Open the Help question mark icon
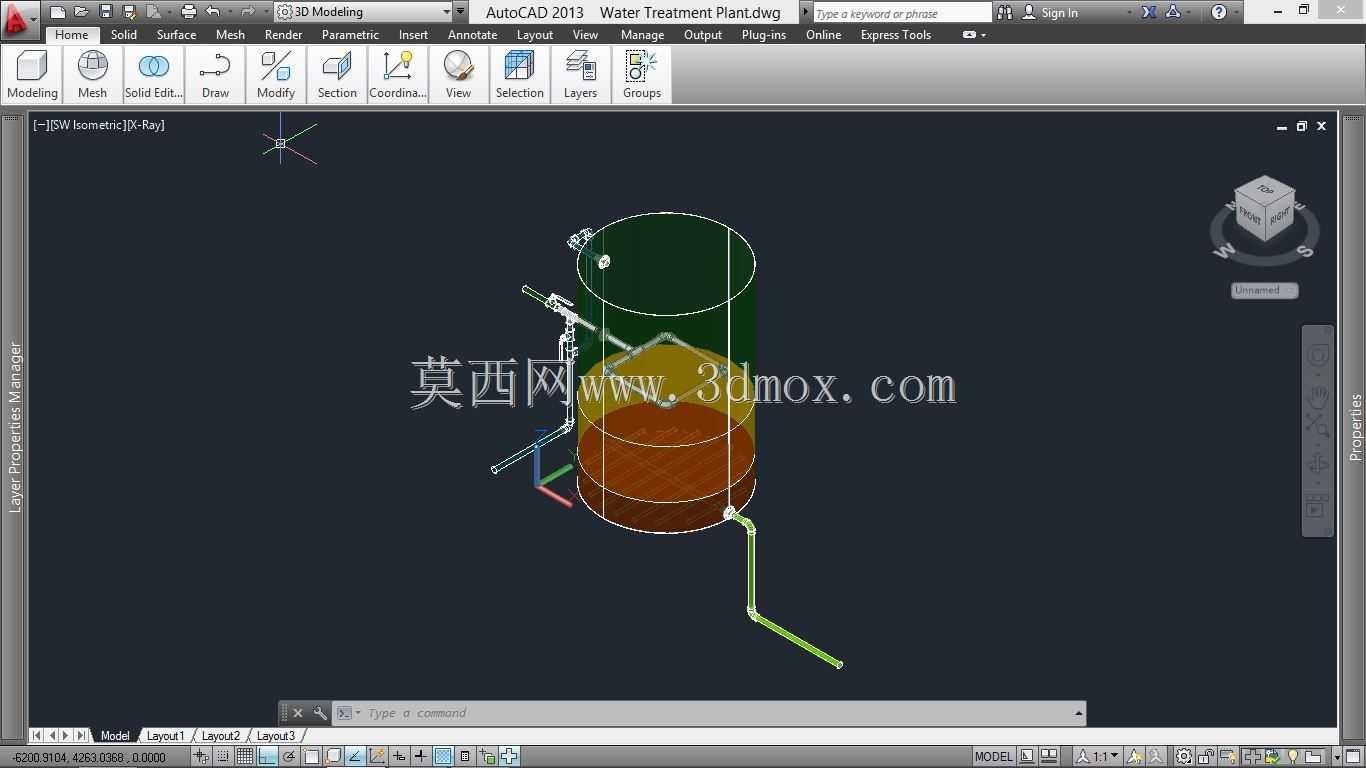Viewport: 1366px width, 768px height. click(1218, 12)
